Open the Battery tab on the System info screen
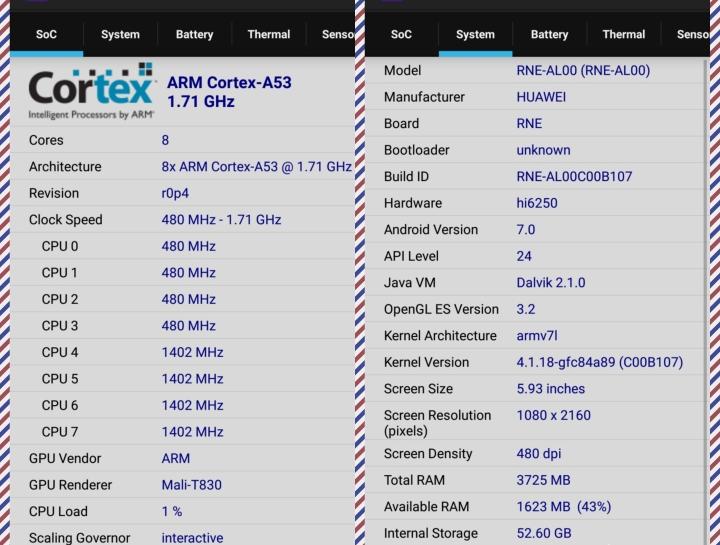This screenshot has width=720, height=545. [x=549, y=34]
